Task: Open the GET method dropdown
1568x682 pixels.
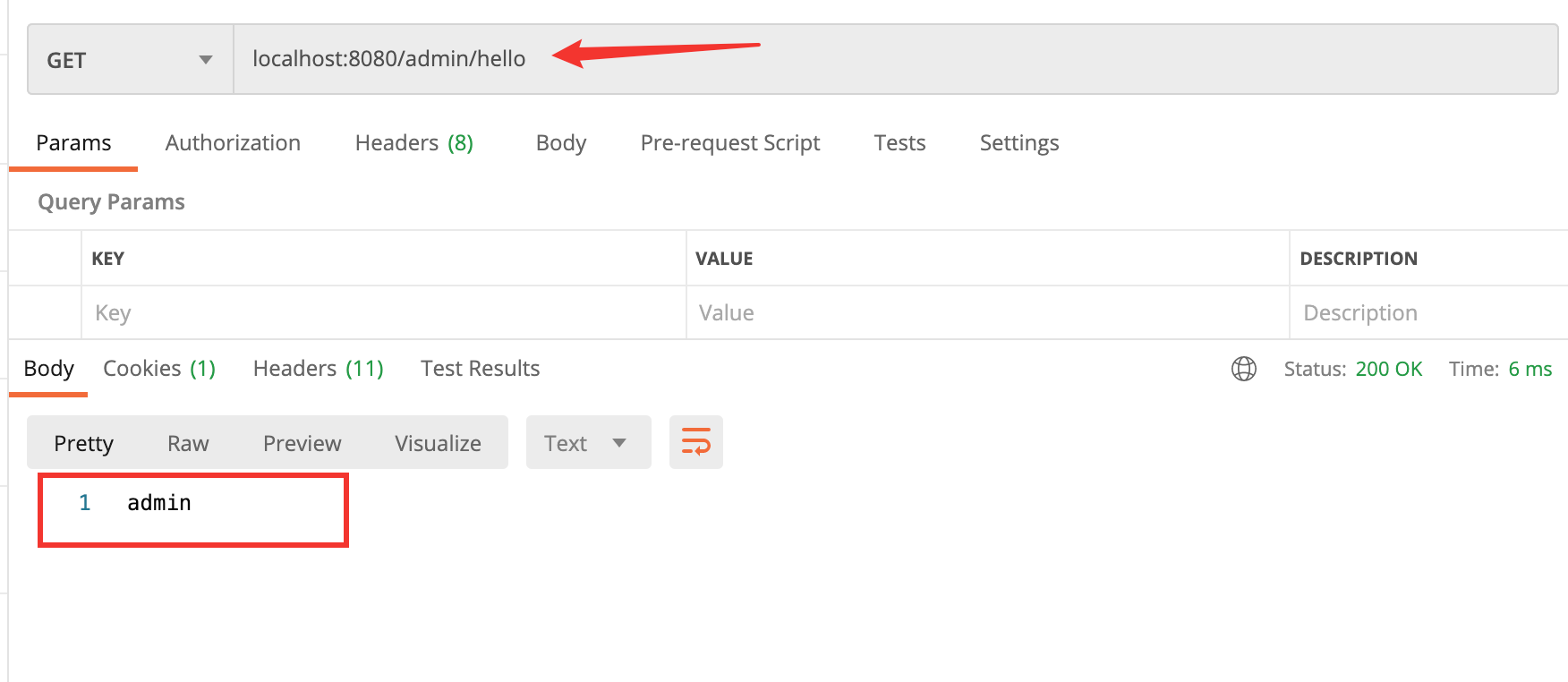Action: click(x=131, y=60)
